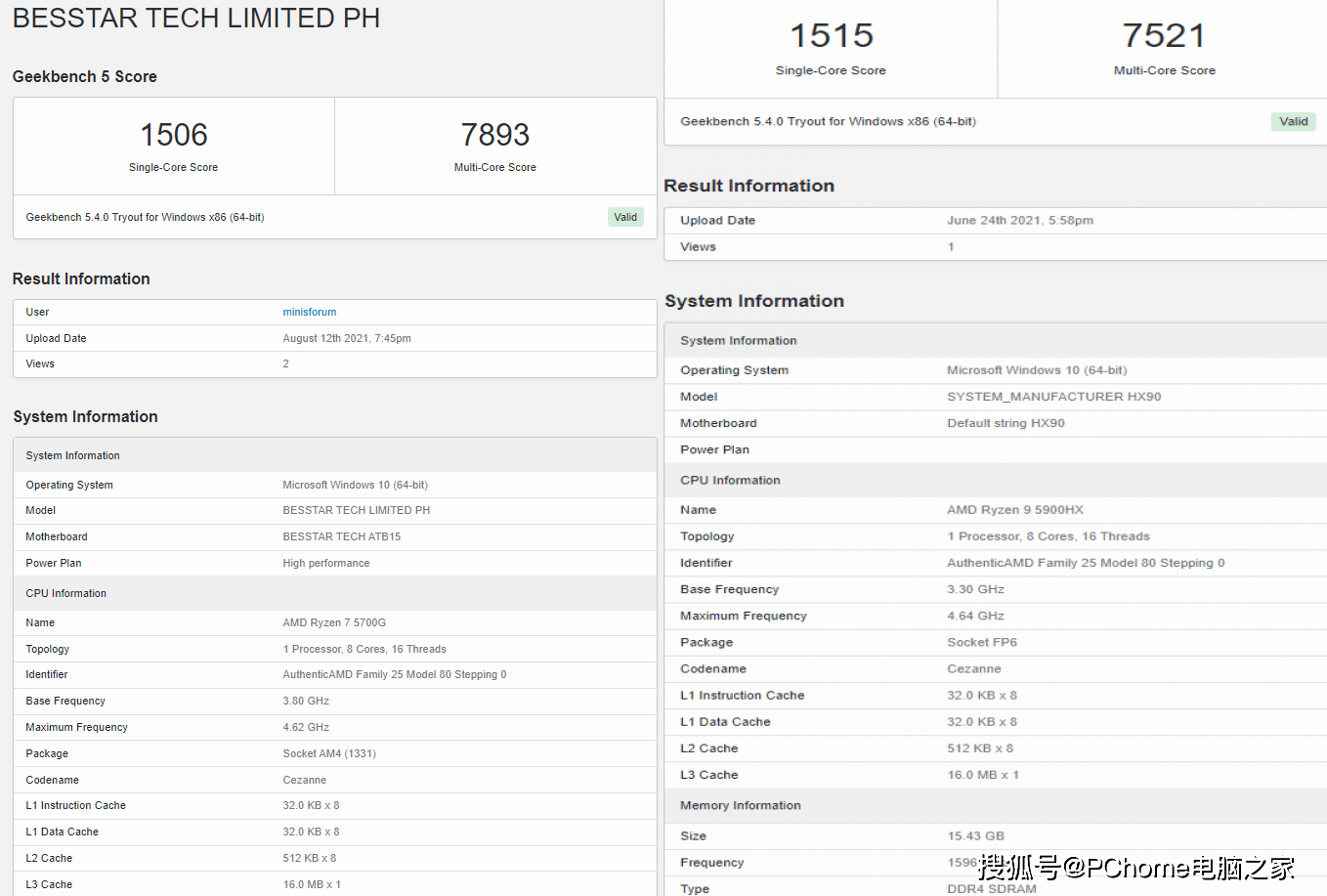Click the Views value 1
The width and height of the screenshot is (1327, 896).
pos(951,246)
